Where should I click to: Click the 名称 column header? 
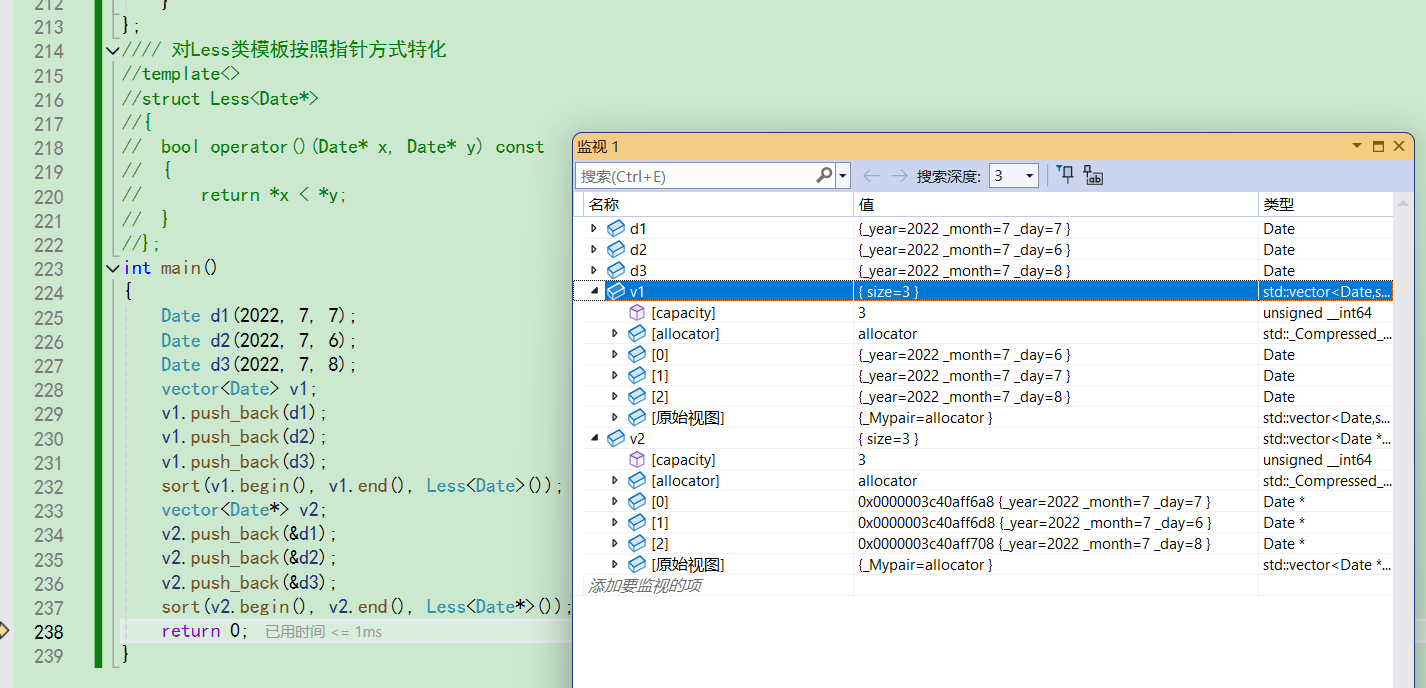coord(718,204)
